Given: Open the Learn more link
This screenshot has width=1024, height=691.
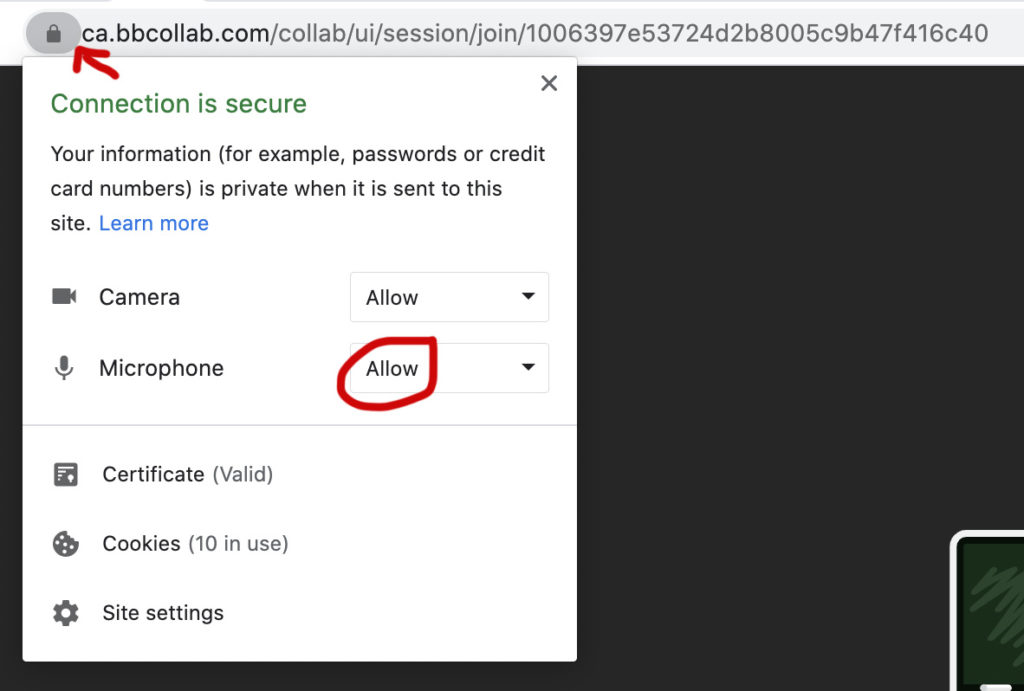Looking at the screenshot, I should point(153,223).
